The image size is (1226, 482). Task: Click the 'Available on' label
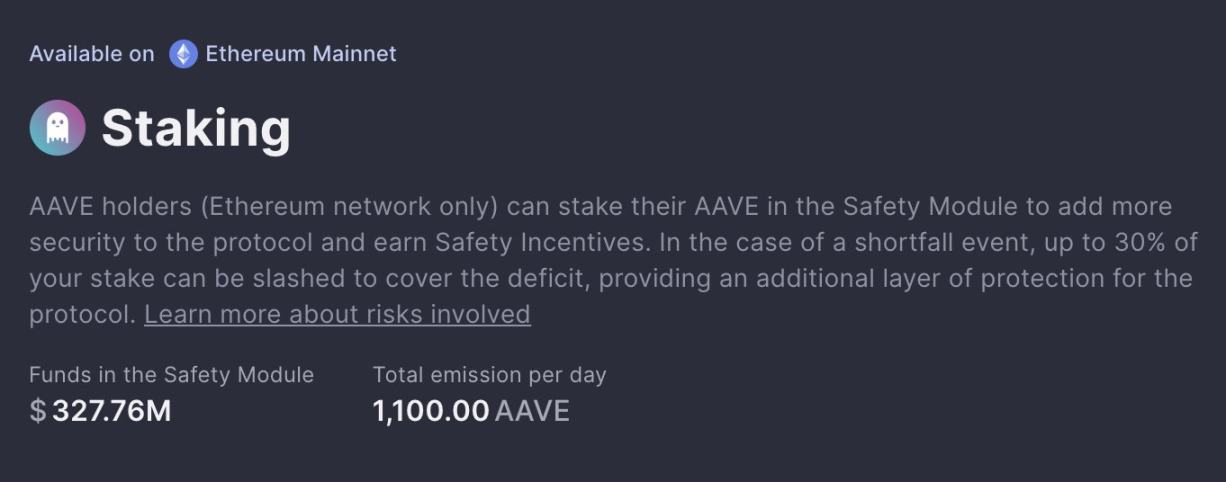coord(92,54)
